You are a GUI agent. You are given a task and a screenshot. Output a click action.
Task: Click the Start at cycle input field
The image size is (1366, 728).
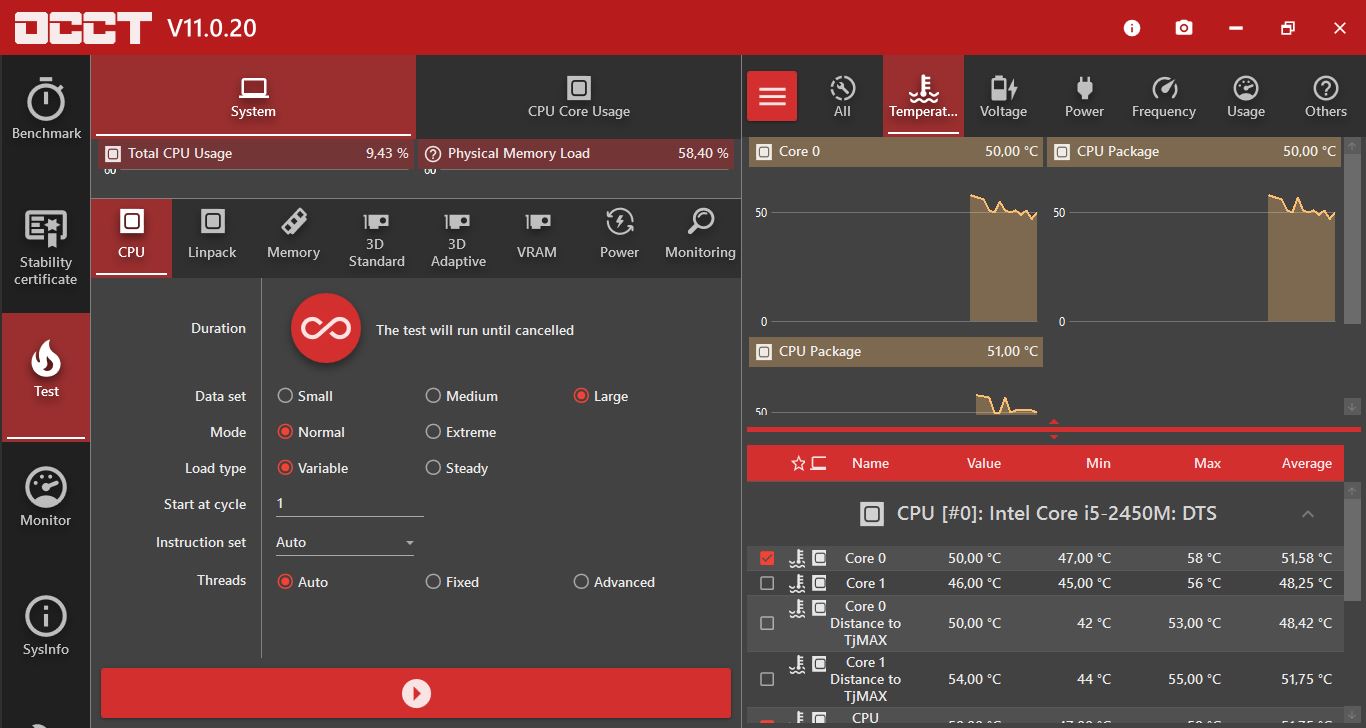click(349, 504)
